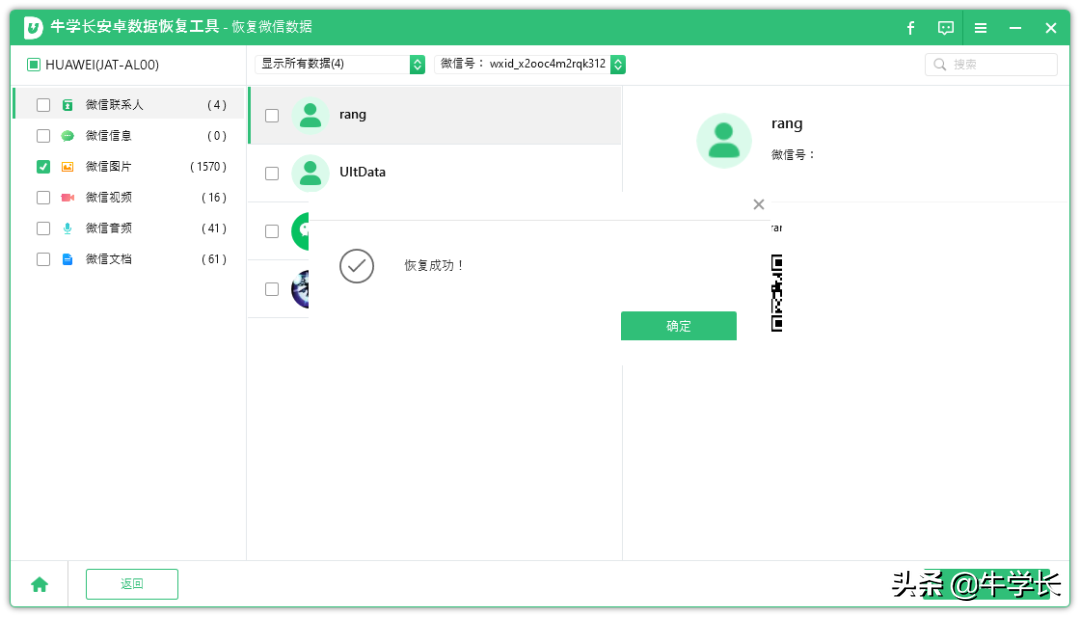This screenshot has height=617, width=1080.
Task: Click rang's avatar in contact list
Action: click(311, 115)
